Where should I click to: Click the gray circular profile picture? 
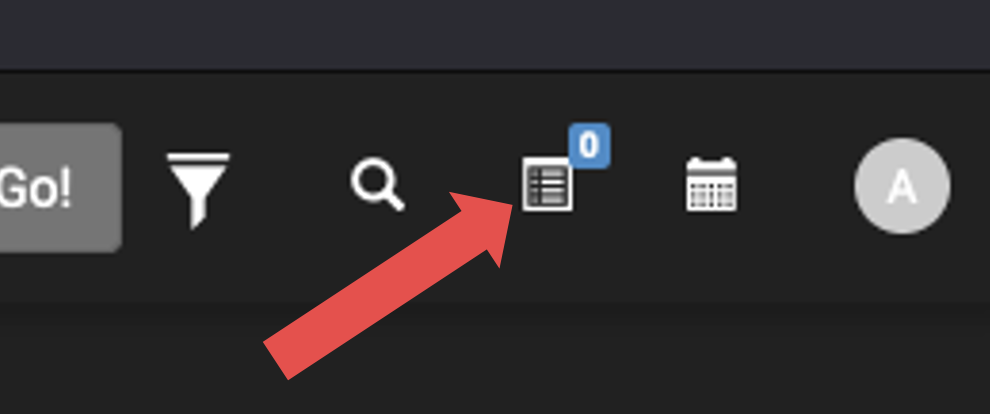pyautogui.click(x=902, y=186)
